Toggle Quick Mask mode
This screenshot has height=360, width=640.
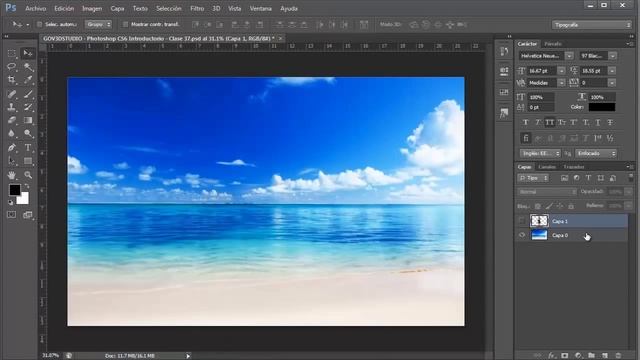(x=11, y=215)
